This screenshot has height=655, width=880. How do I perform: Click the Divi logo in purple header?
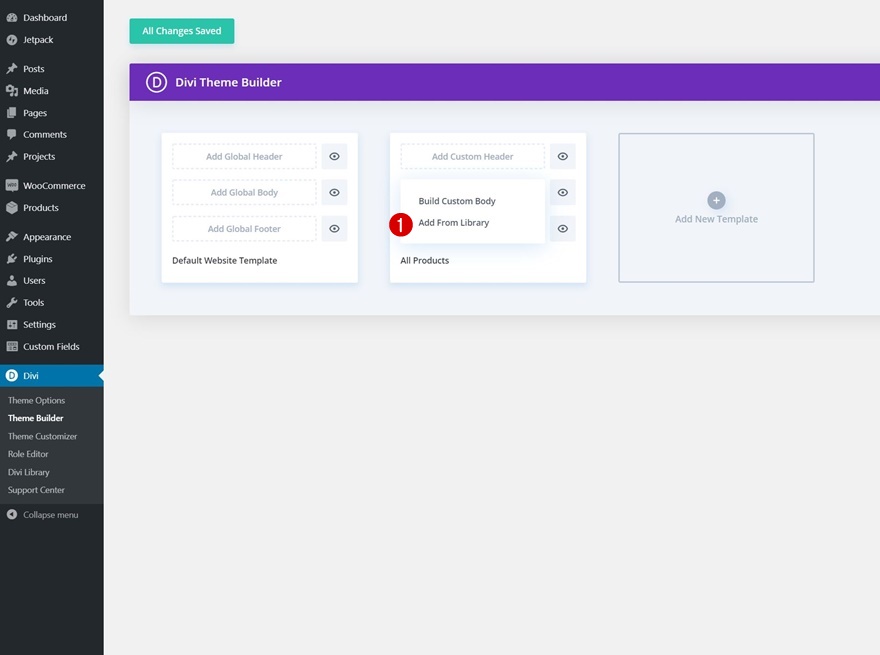[x=157, y=82]
